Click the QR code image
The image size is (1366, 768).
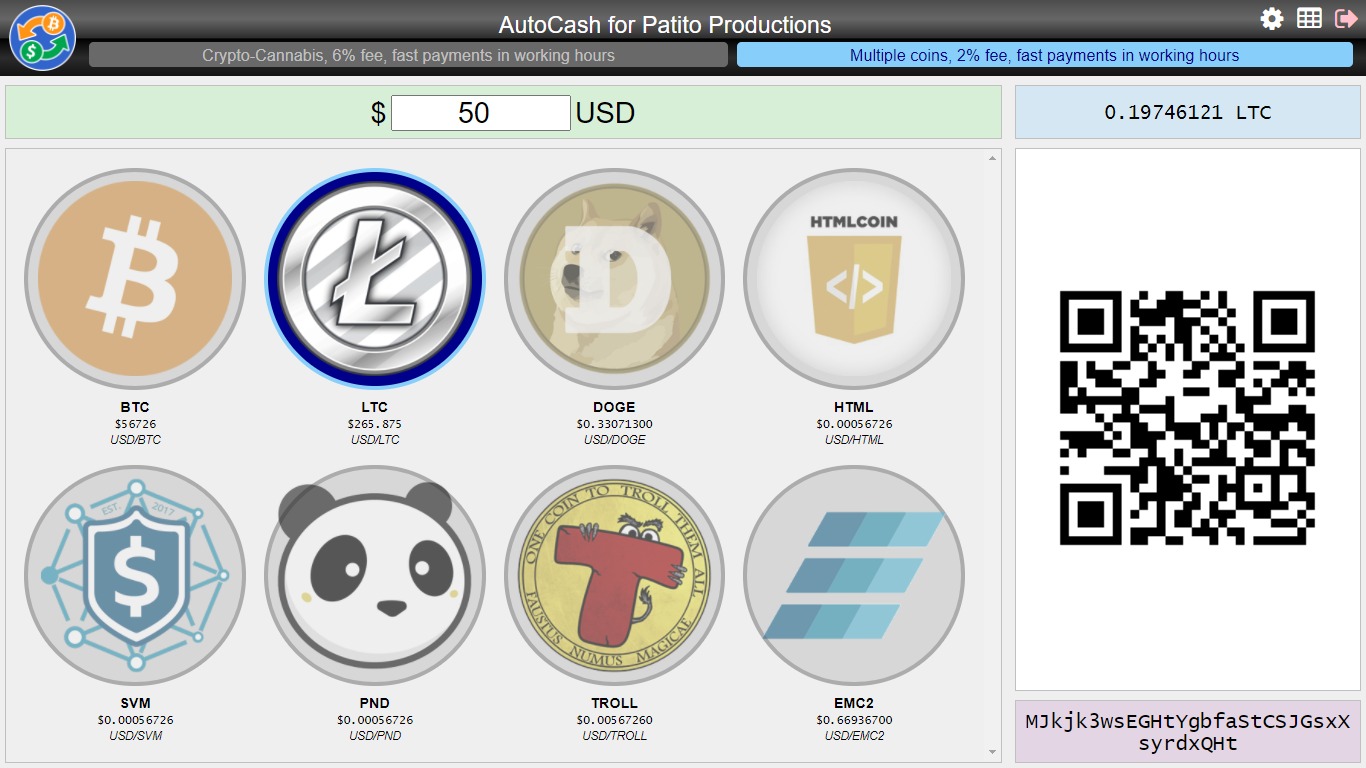click(1187, 418)
